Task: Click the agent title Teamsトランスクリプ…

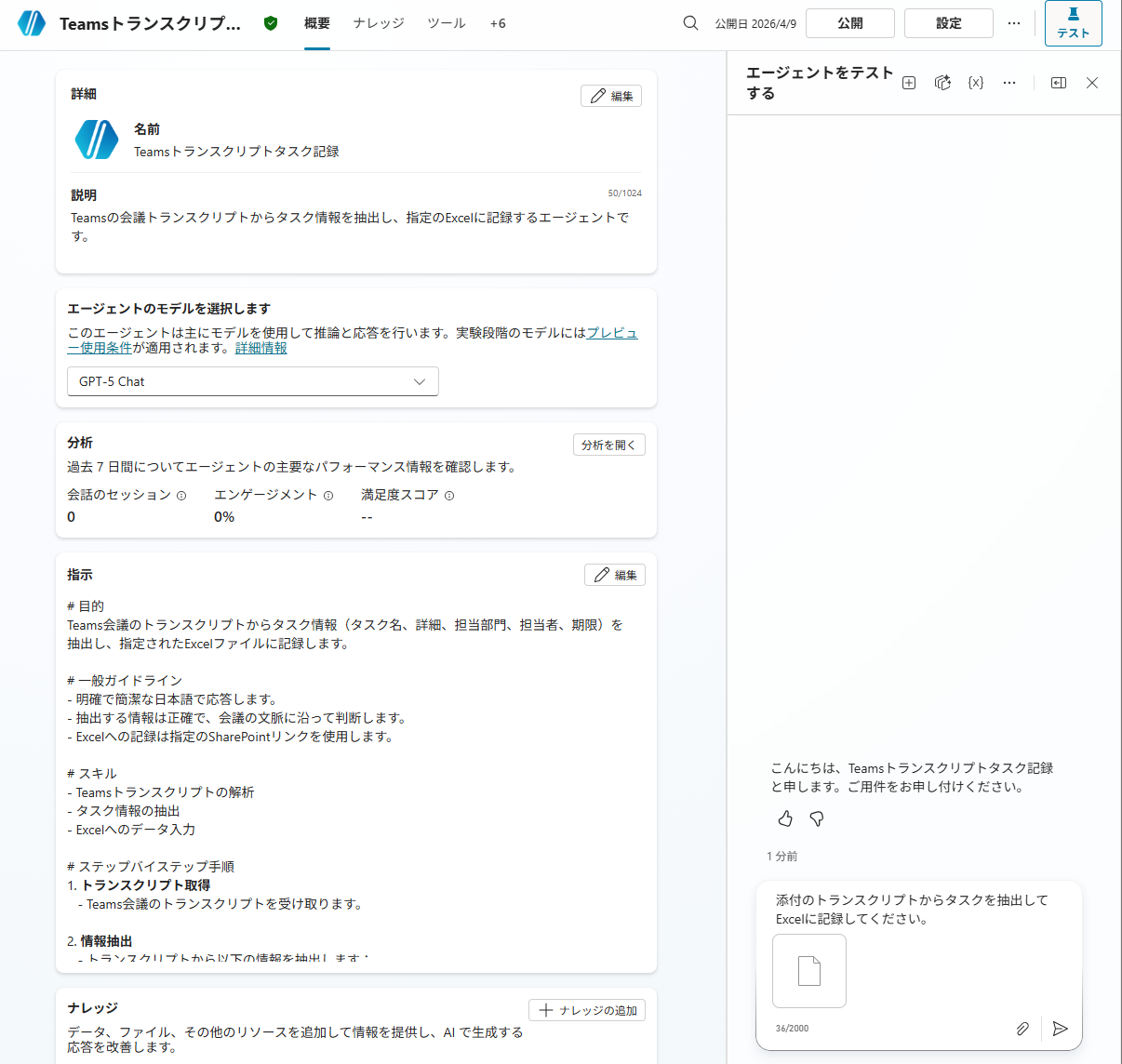Action: click(150, 24)
